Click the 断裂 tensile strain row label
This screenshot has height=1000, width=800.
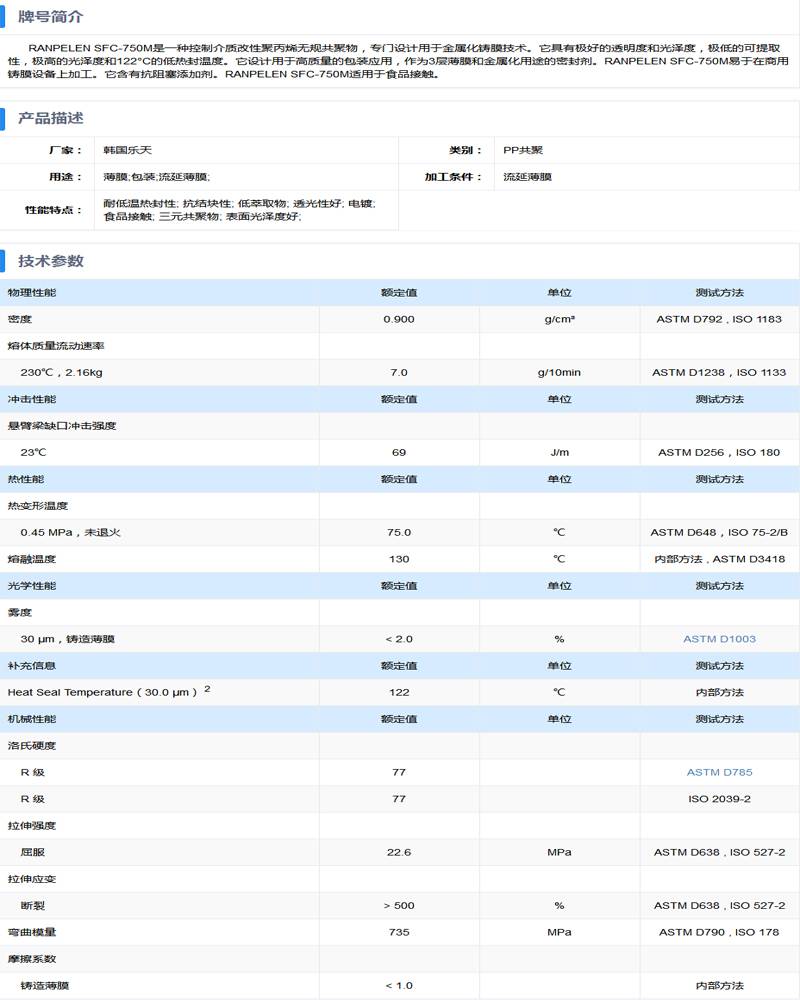pos(33,906)
